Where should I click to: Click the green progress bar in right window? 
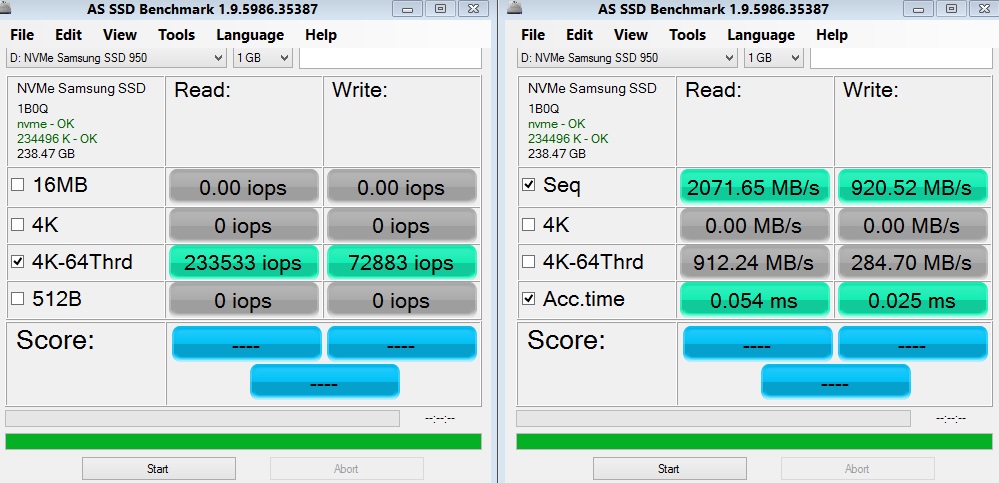[754, 442]
